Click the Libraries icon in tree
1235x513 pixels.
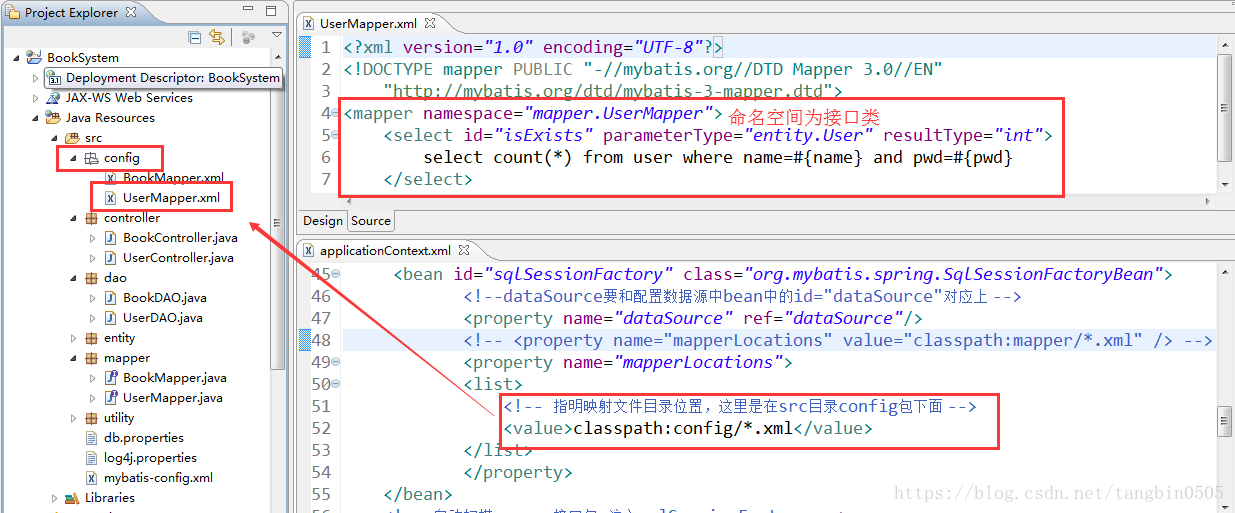72,498
